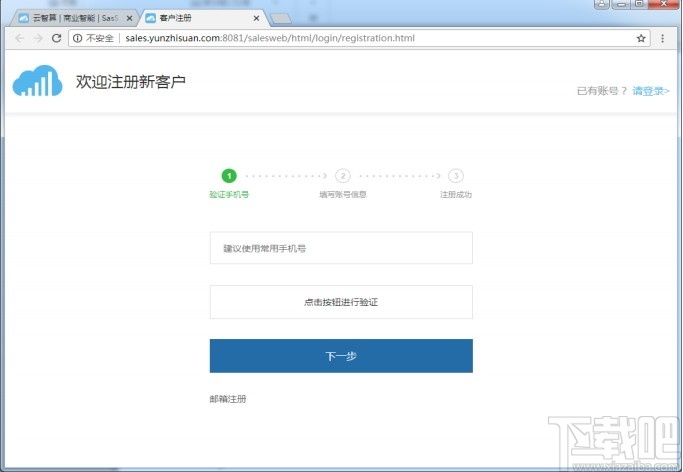Screen dimensions: 683x472
Task: Click the 不安全 security label
Action: 100,38
